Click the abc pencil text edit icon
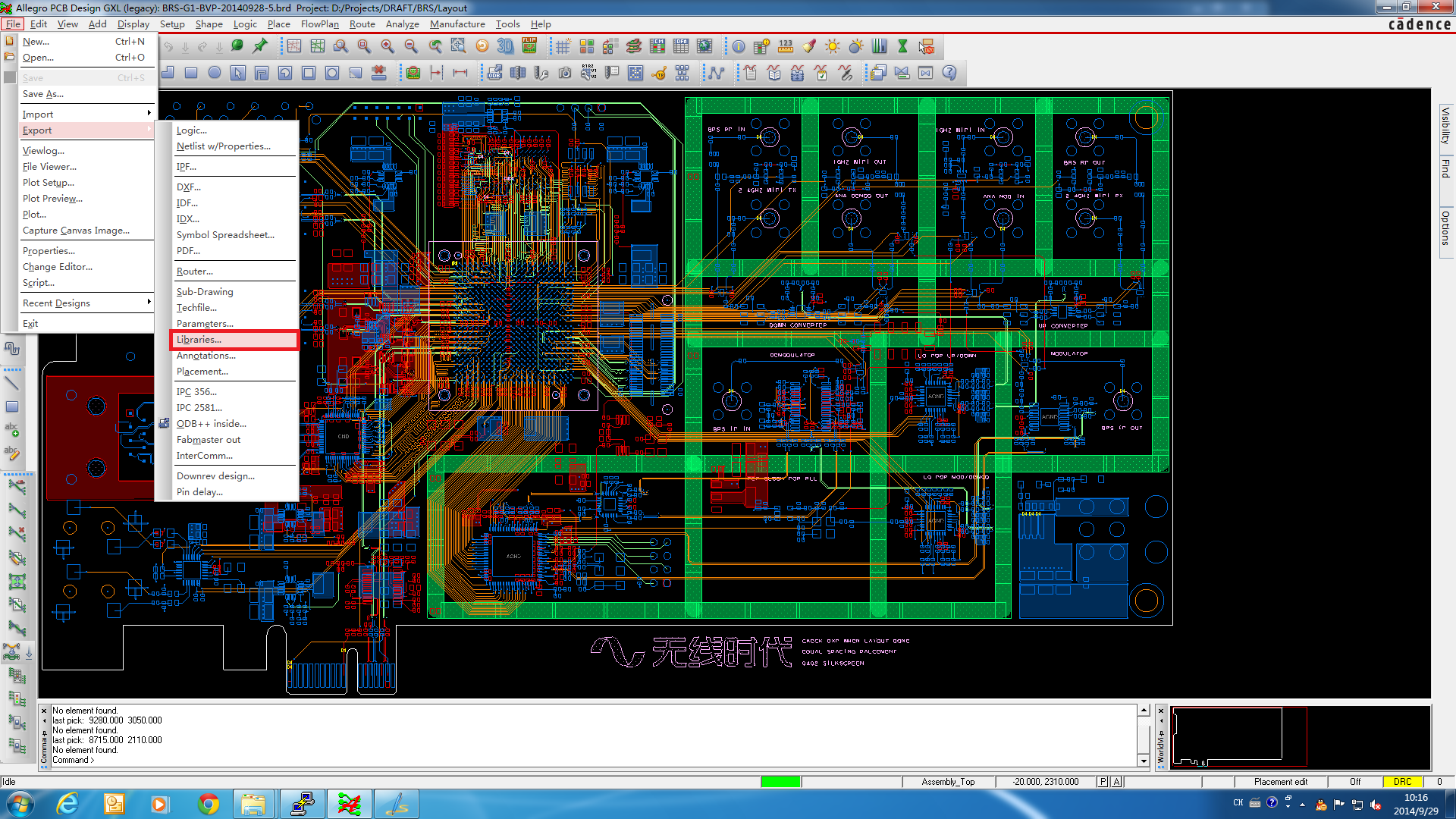Viewport: 1456px width, 819px height. click(x=12, y=453)
